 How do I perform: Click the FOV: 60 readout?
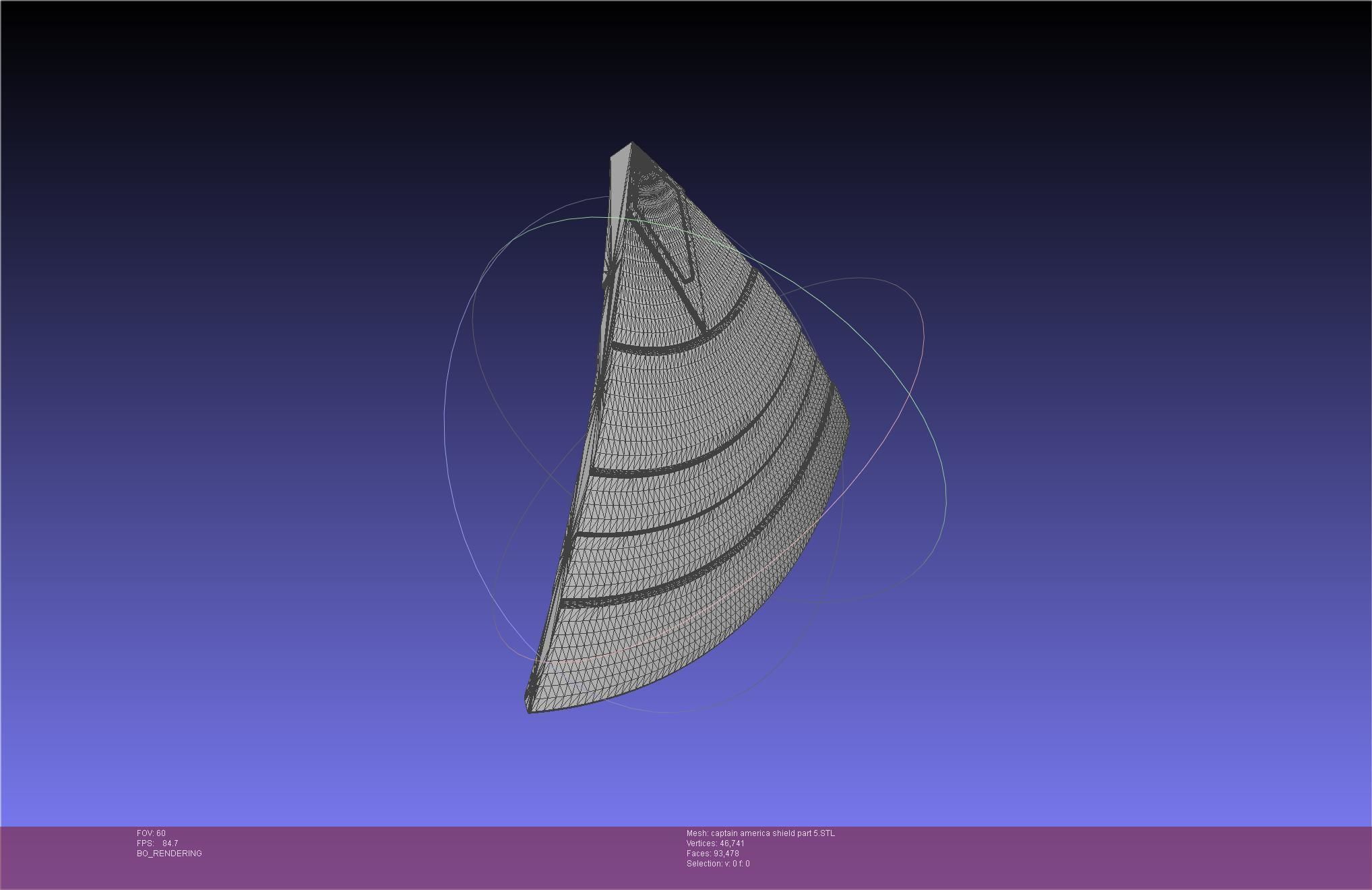coord(151,833)
